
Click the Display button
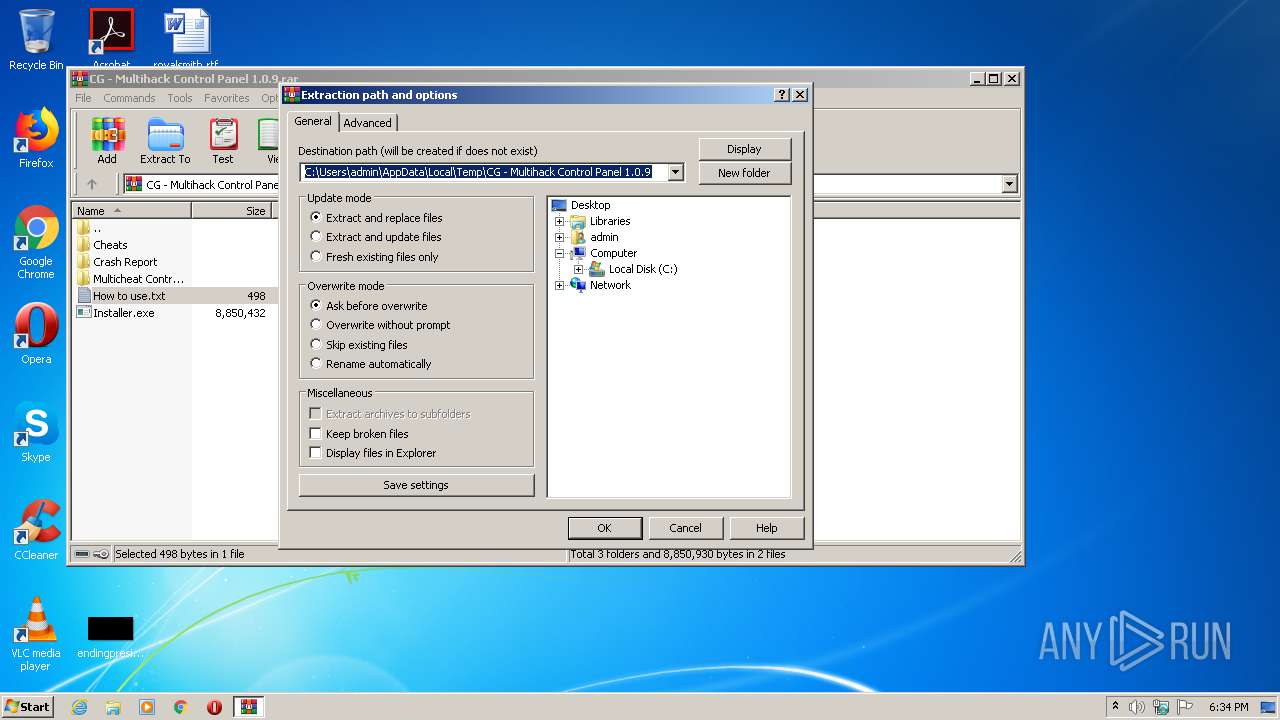[x=744, y=149]
